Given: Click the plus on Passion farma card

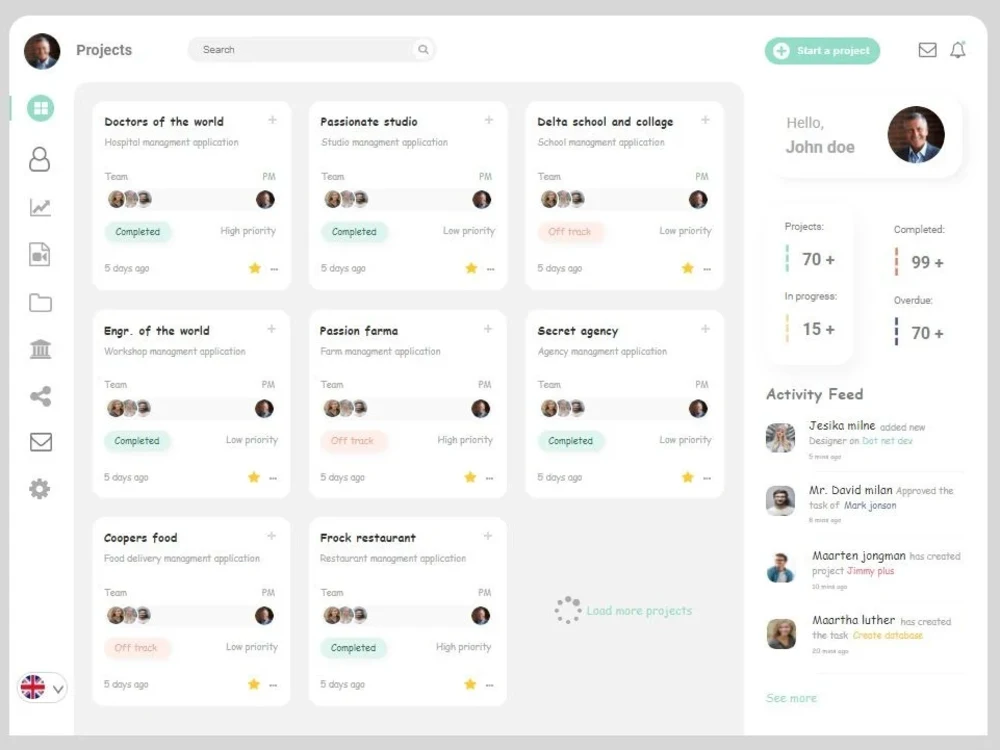Looking at the screenshot, I should [x=488, y=329].
